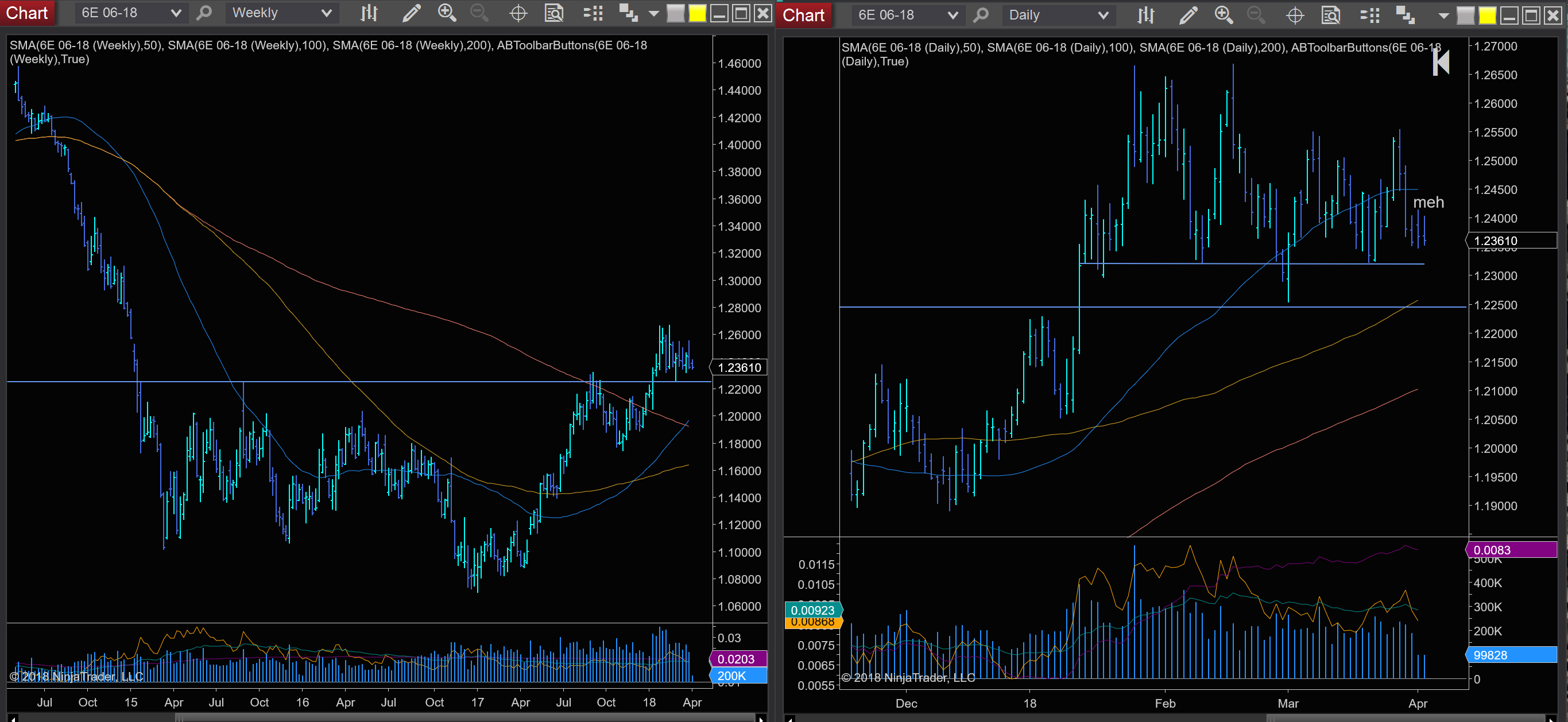Click the 0.00868 orange value marker in the Daily chart
The height and width of the screenshot is (722, 1568).
813,622
